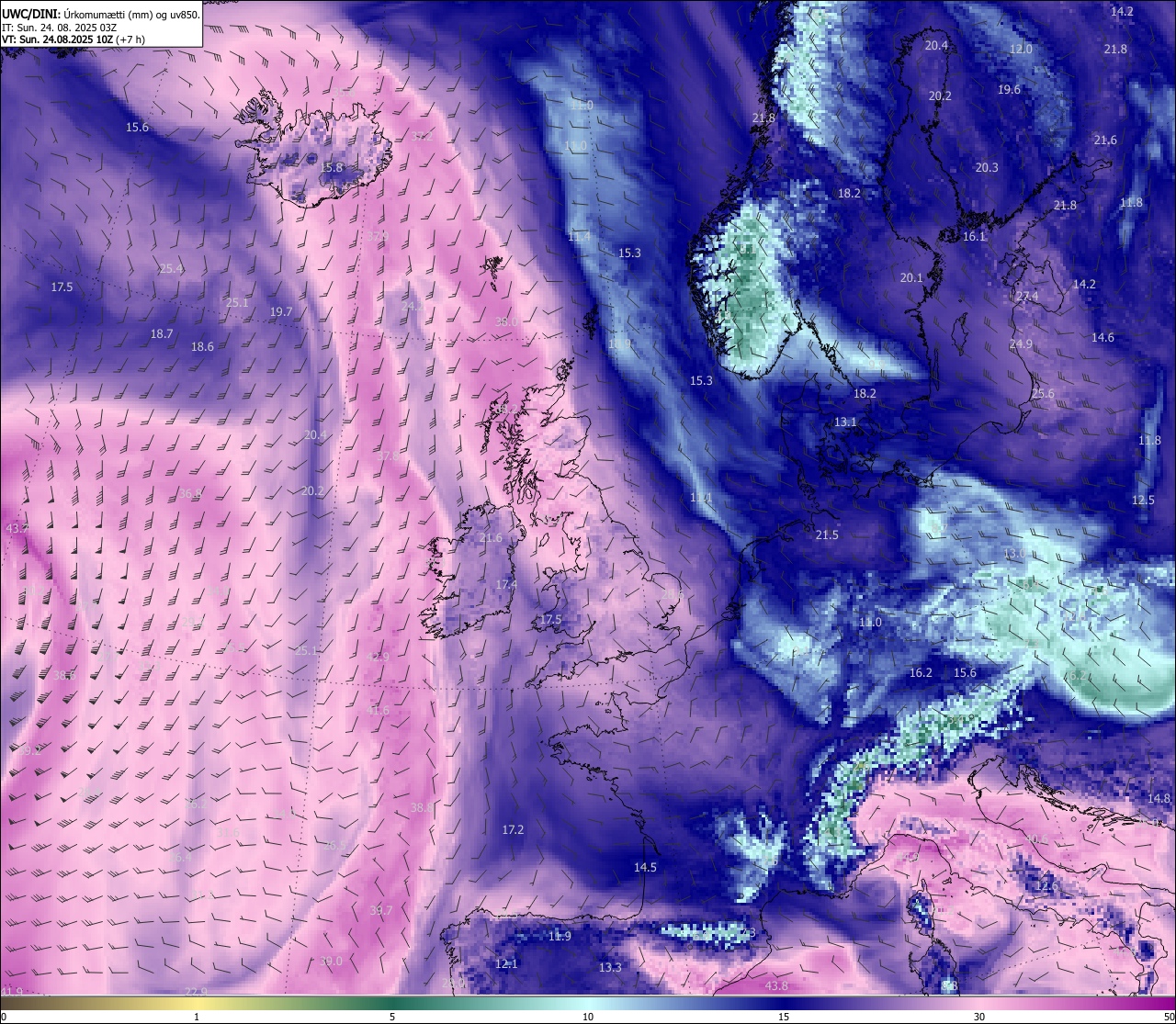The width and height of the screenshot is (1176, 1024).
Task: Click the dark navy band of the color scale
Action: coord(784,1004)
